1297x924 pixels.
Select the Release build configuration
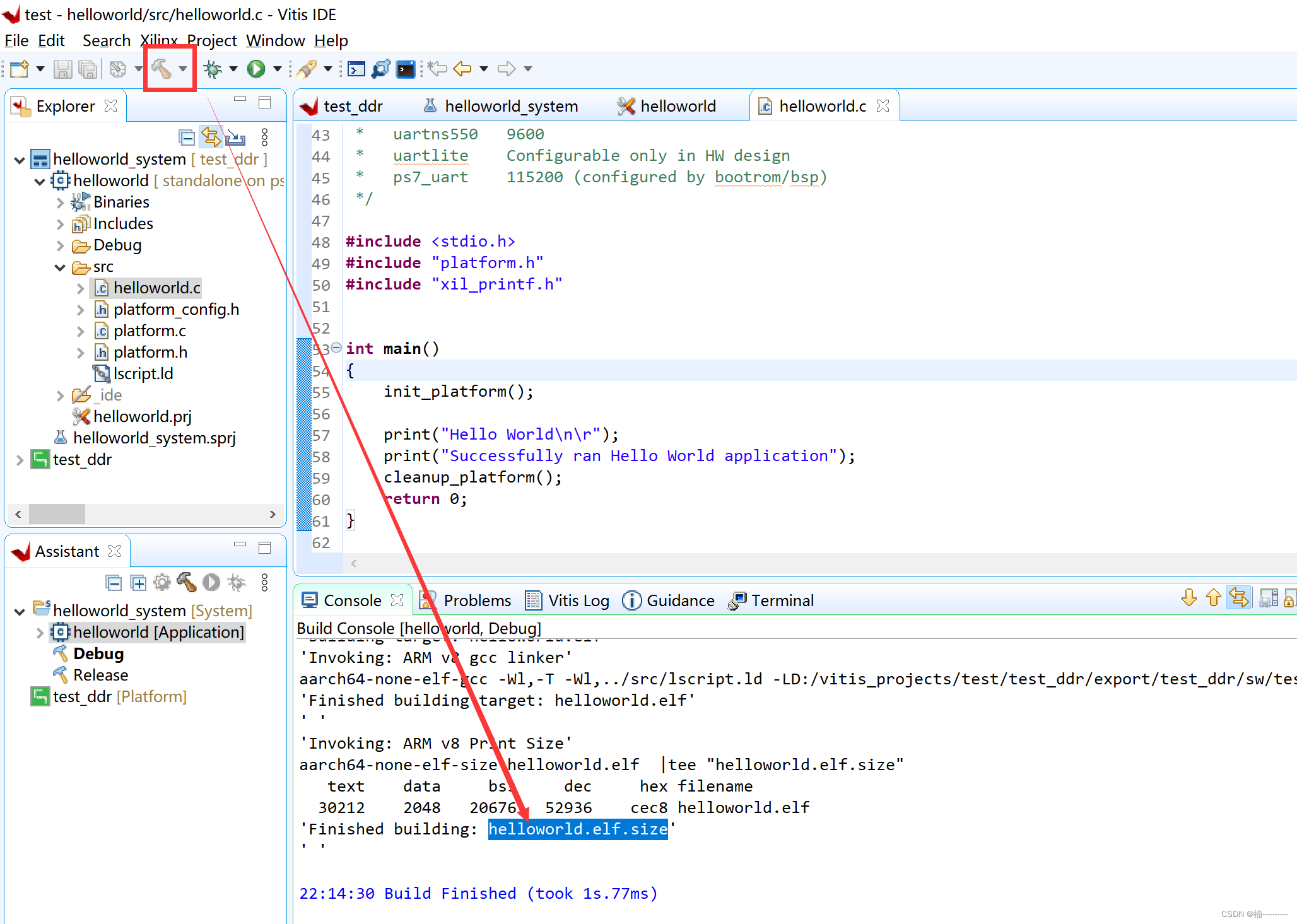tap(100, 675)
